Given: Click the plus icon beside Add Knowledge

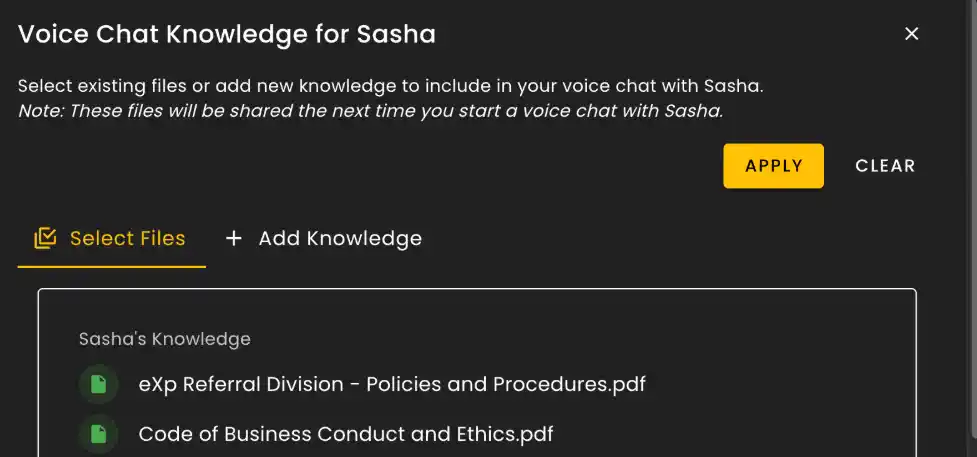Looking at the screenshot, I should coord(234,239).
